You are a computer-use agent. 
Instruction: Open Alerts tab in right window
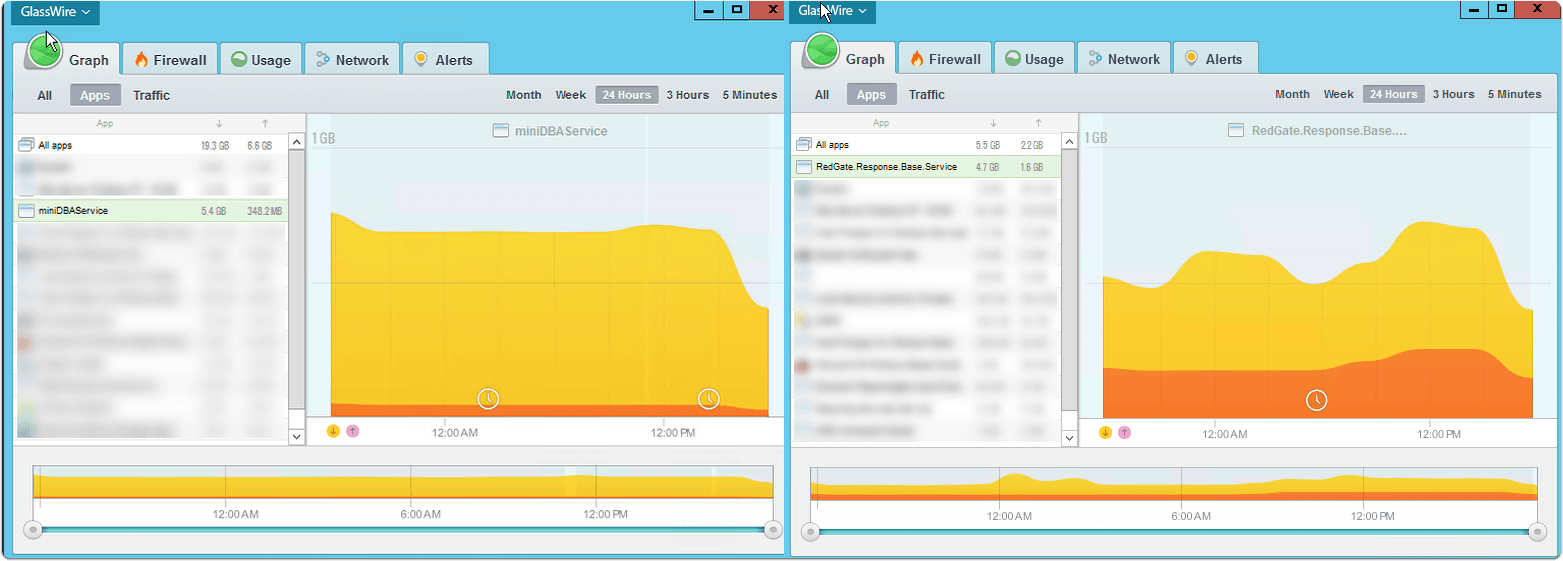click(1215, 60)
